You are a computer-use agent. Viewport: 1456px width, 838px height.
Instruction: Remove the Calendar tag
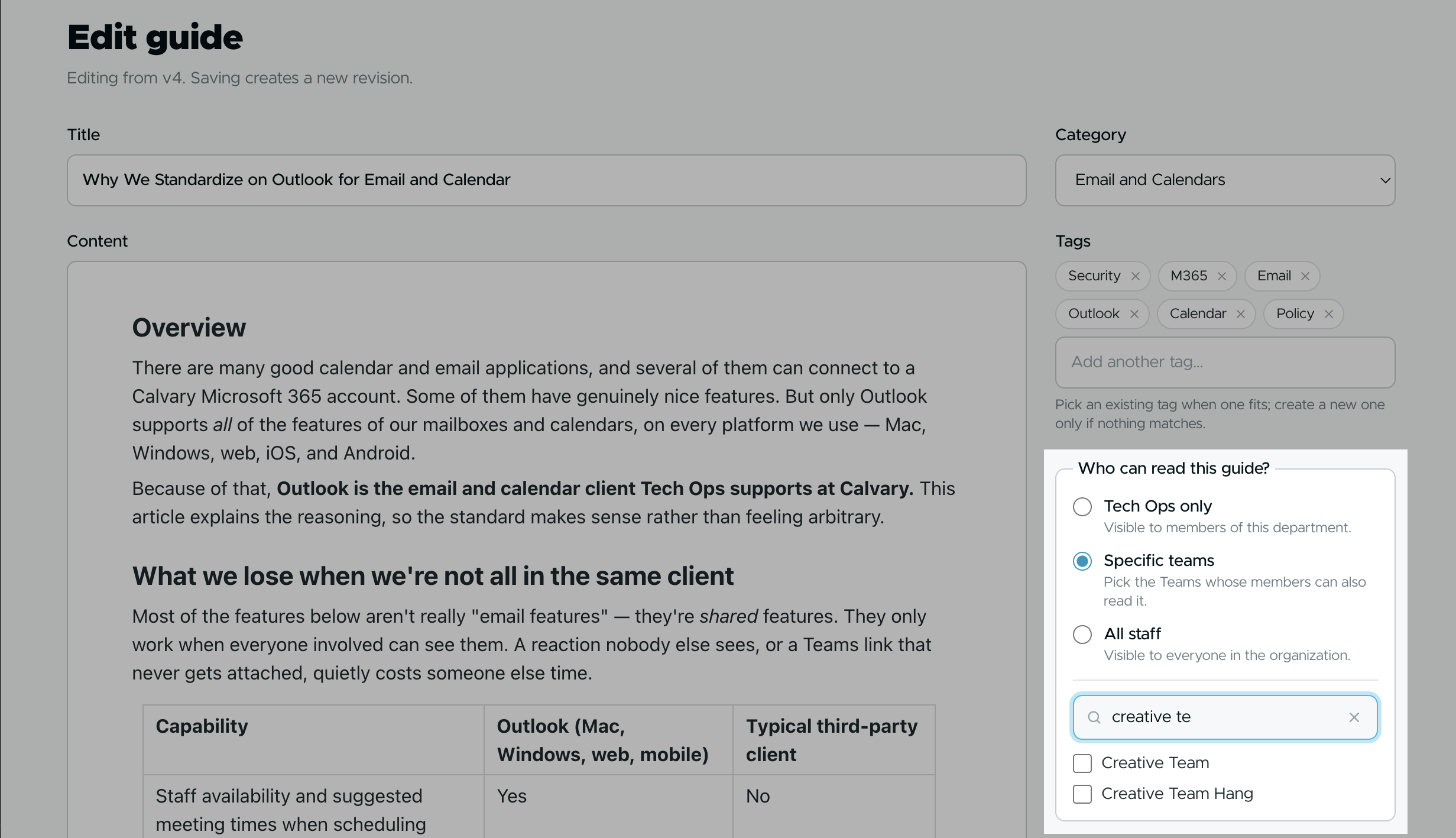(x=1241, y=314)
